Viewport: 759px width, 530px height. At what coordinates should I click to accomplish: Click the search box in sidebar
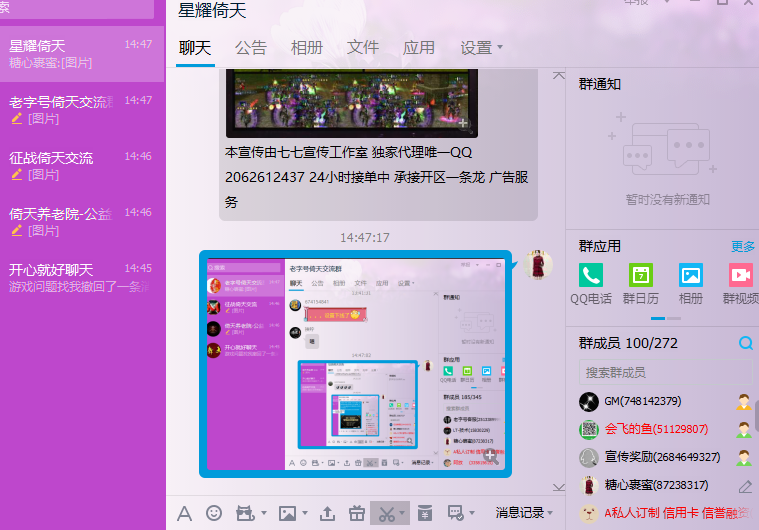[x=77, y=9]
